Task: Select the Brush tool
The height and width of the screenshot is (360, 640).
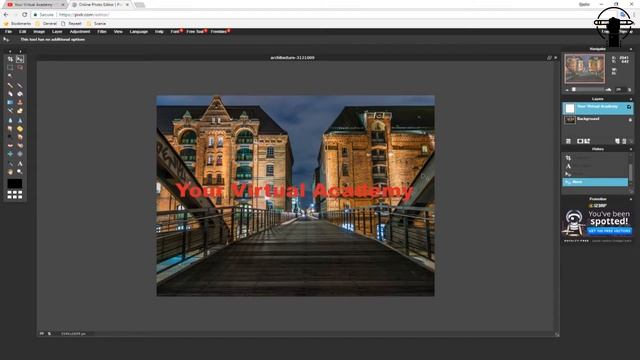Action: [20, 85]
